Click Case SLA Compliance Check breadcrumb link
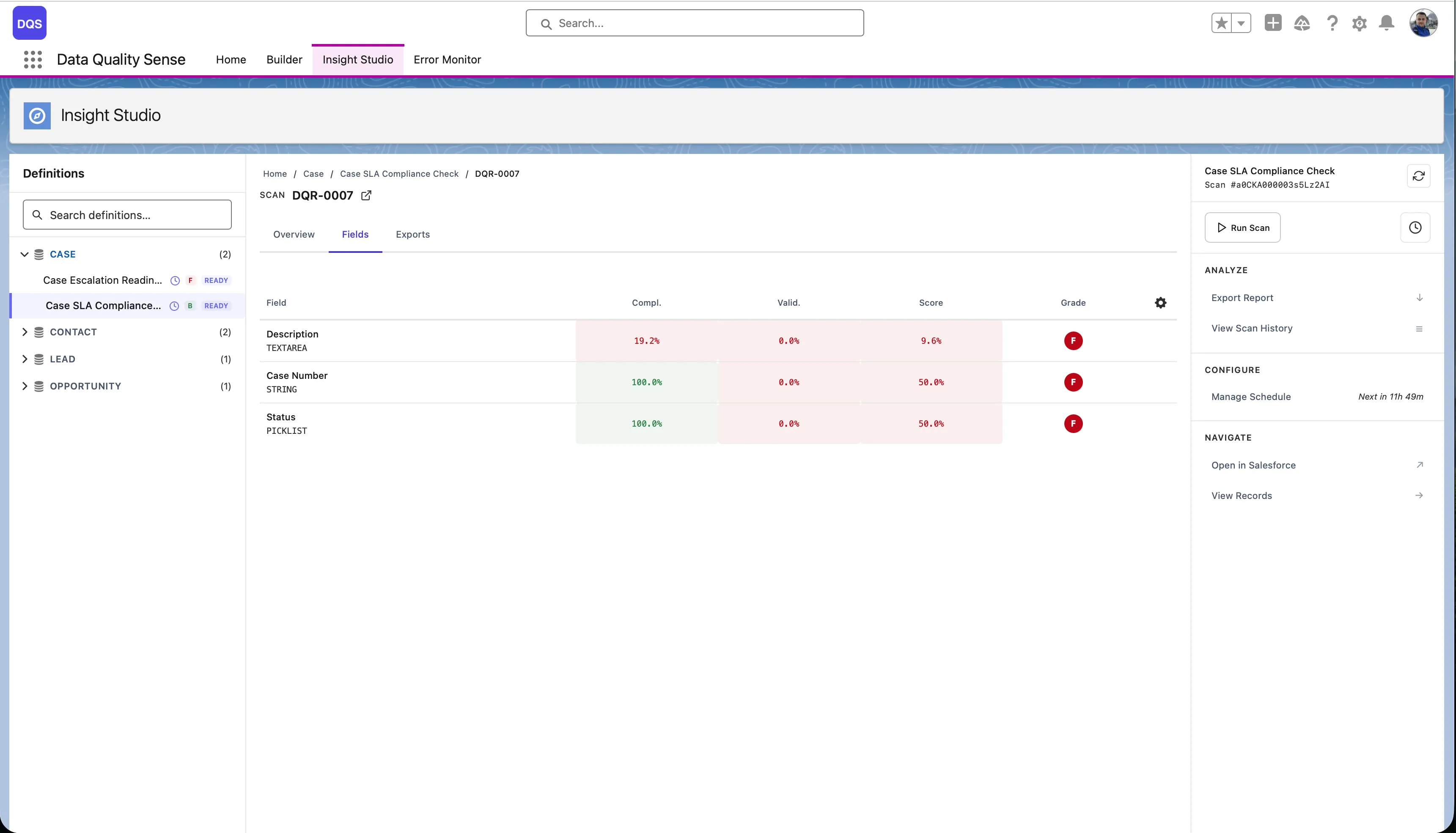 tap(399, 174)
